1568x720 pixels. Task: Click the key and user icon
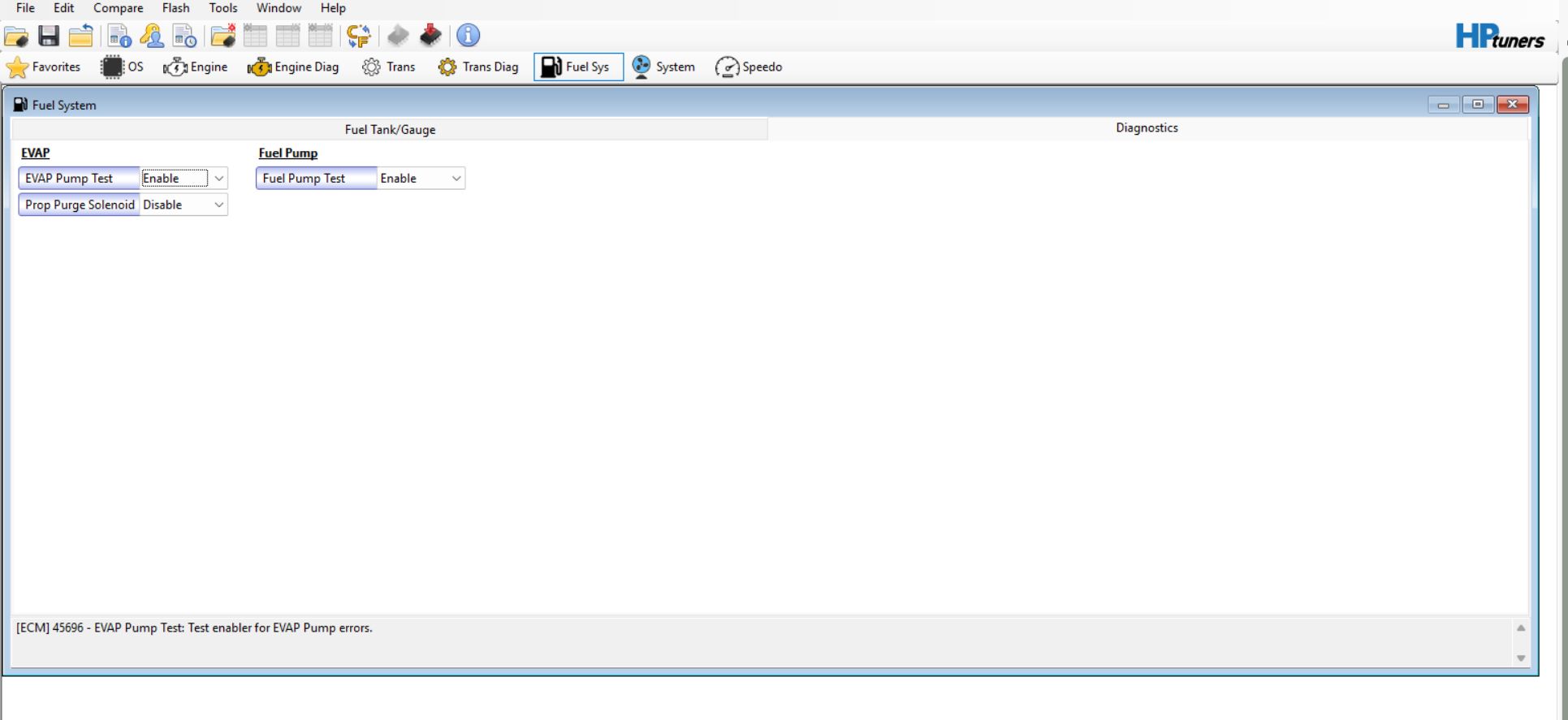pyautogui.click(x=152, y=36)
